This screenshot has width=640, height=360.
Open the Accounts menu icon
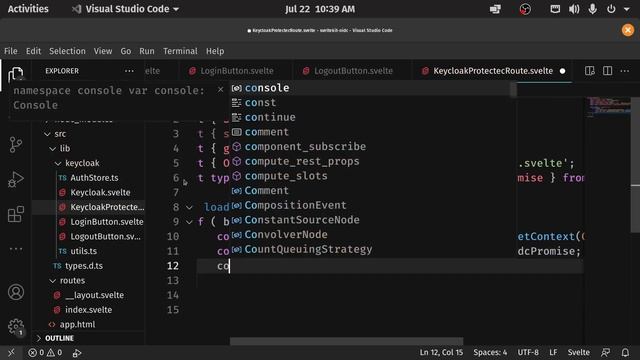coord(16,292)
